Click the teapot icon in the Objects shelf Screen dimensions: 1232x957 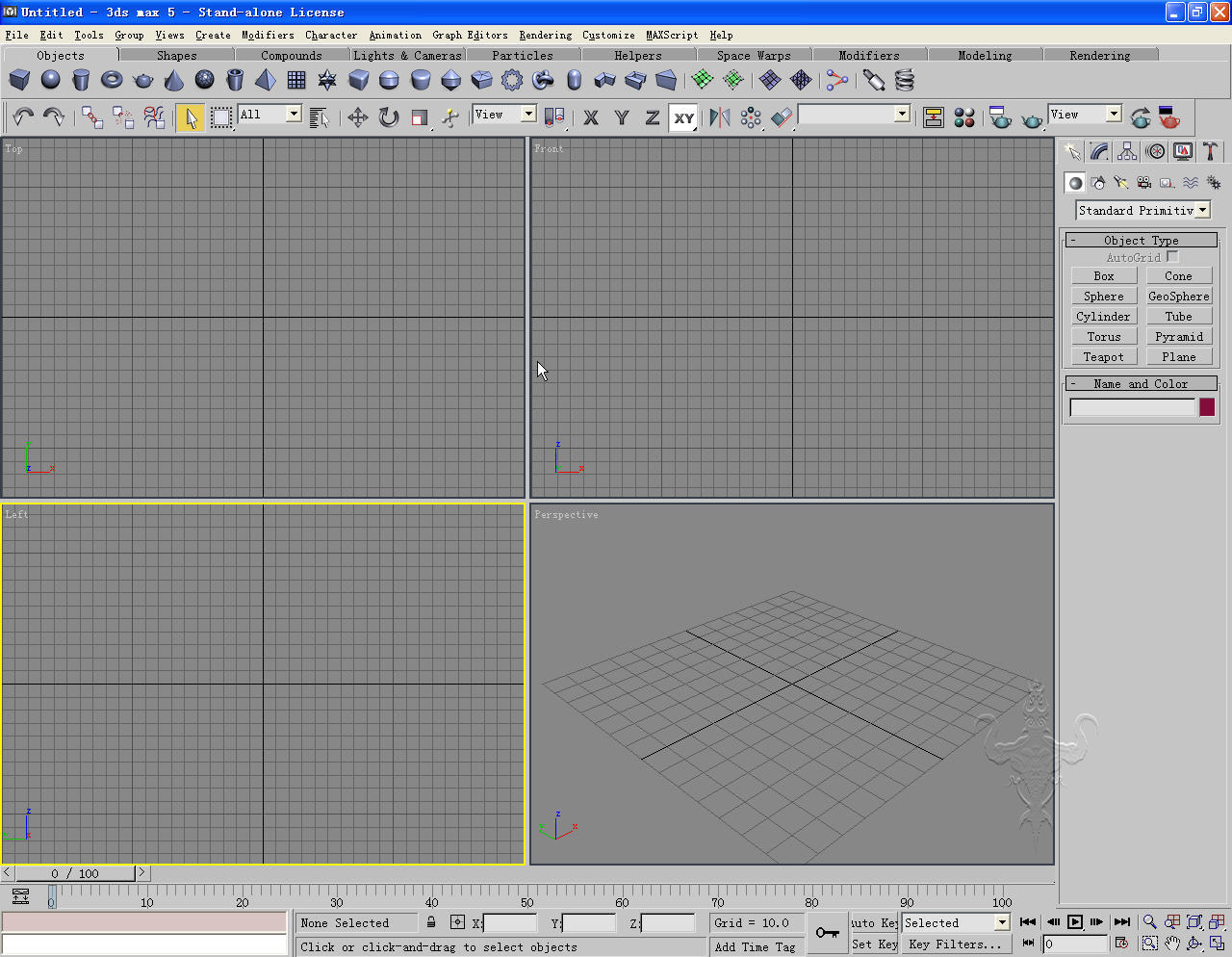[143, 80]
